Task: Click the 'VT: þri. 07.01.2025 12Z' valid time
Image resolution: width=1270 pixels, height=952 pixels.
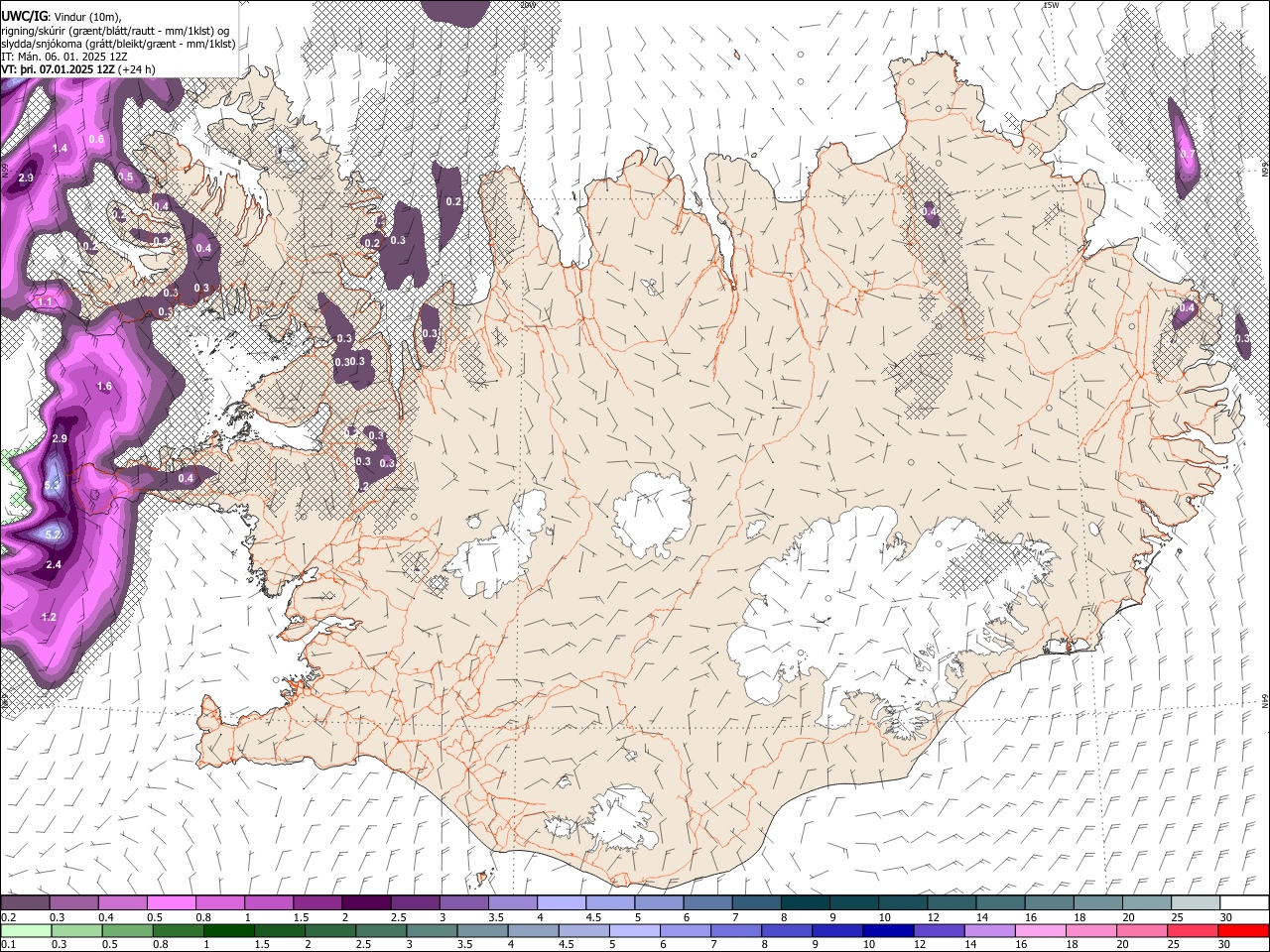Action: [59, 70]
